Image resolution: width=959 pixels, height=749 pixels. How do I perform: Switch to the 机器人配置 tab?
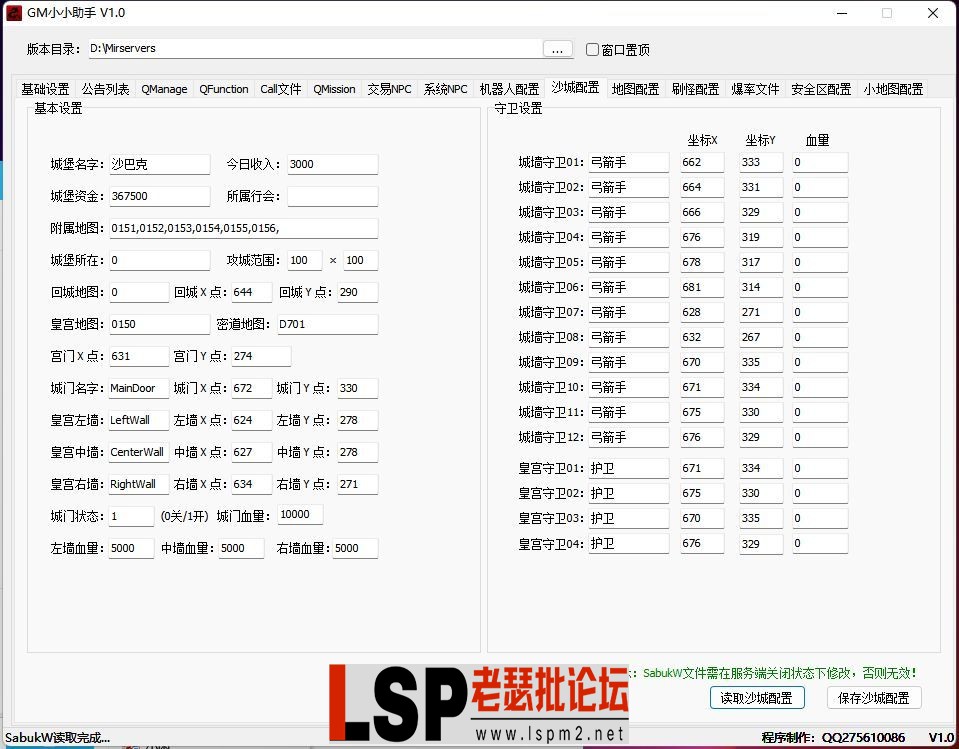click(x=508, y=88)
